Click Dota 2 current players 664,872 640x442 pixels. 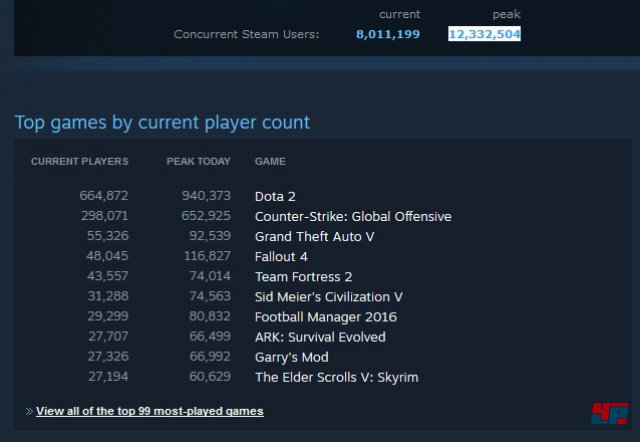pyautogui.click(x=104, y=195)
